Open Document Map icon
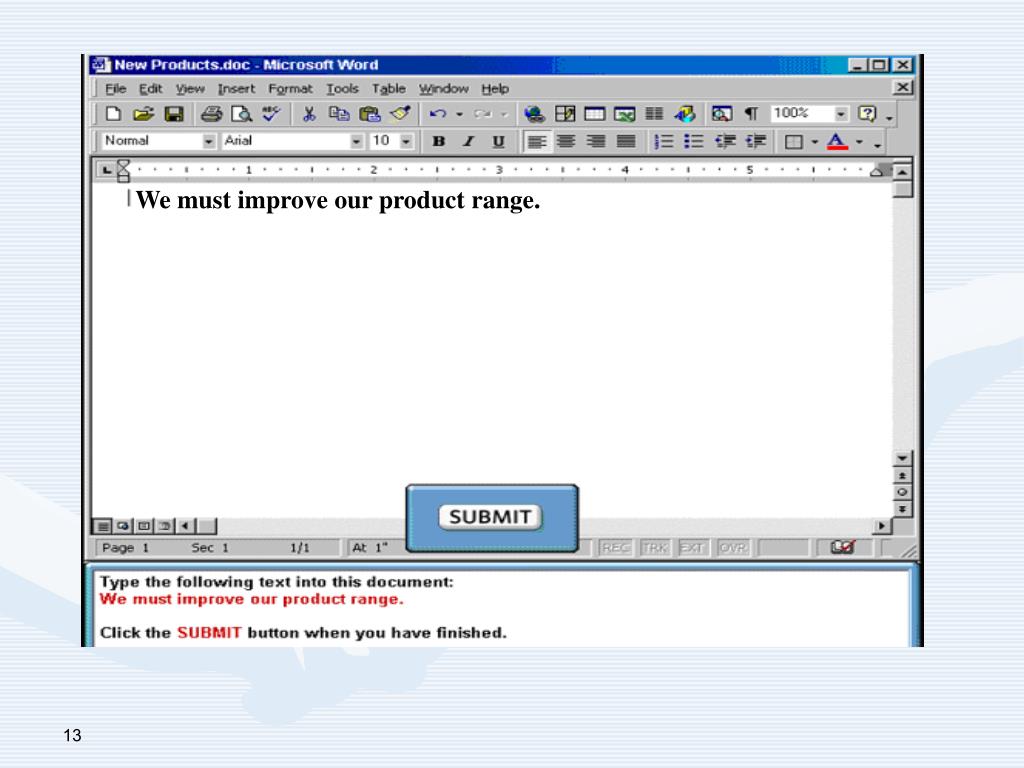This screenshot has width=1024, height=768. 721,114
